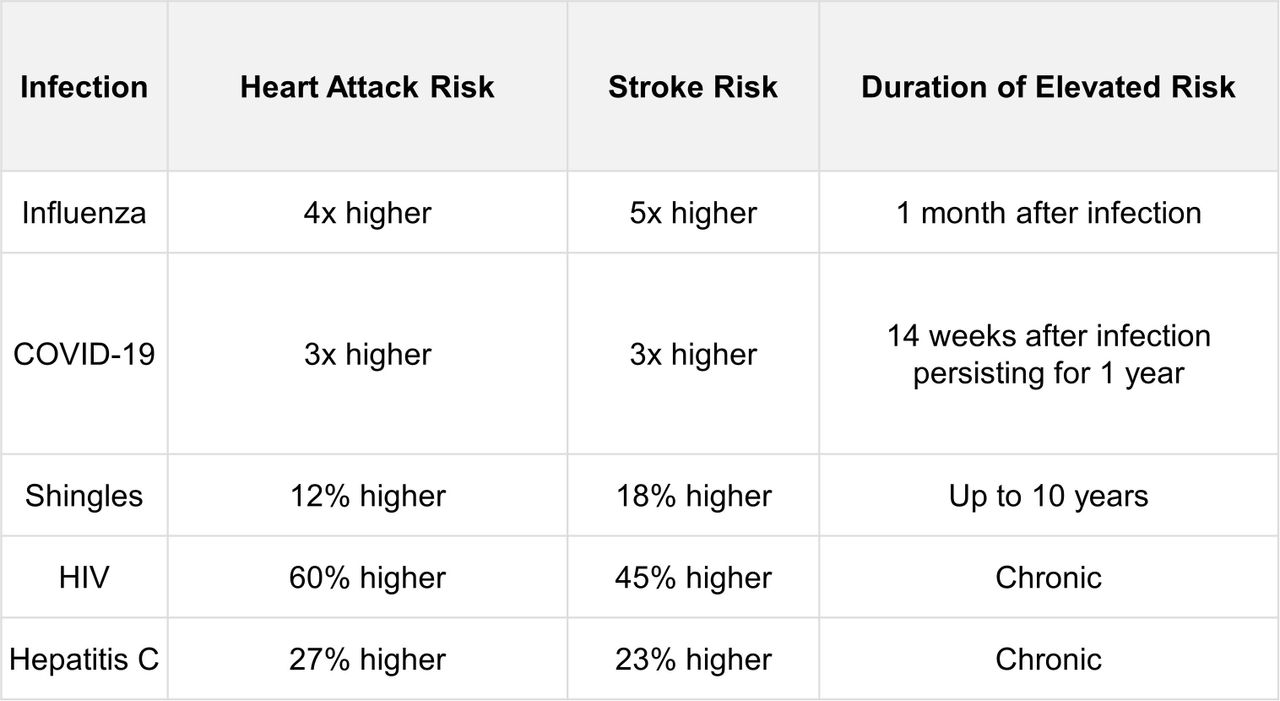This screenshot has height=701, width=1280.
Task: Click the 27% higher cell
Action: 367,660
